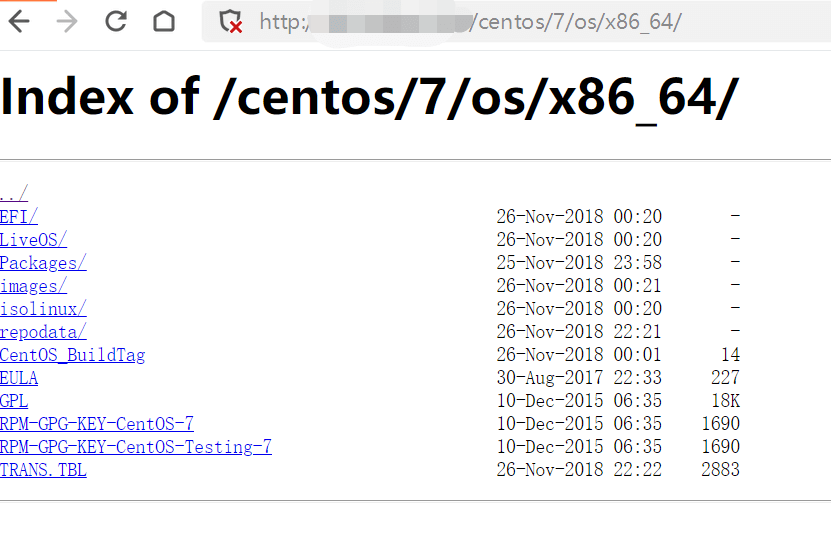Browse the Packages/ directory
Image resolution: width=831 pixels, height=550 pixels.
click(43, 263)
